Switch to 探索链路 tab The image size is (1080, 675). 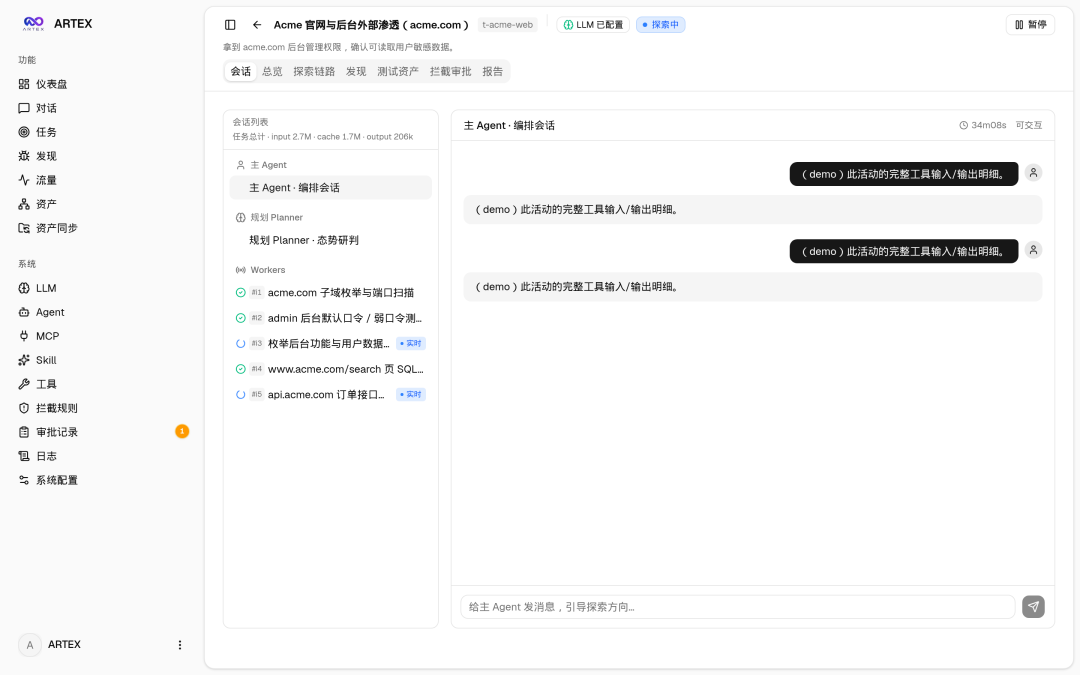(314, 72)
